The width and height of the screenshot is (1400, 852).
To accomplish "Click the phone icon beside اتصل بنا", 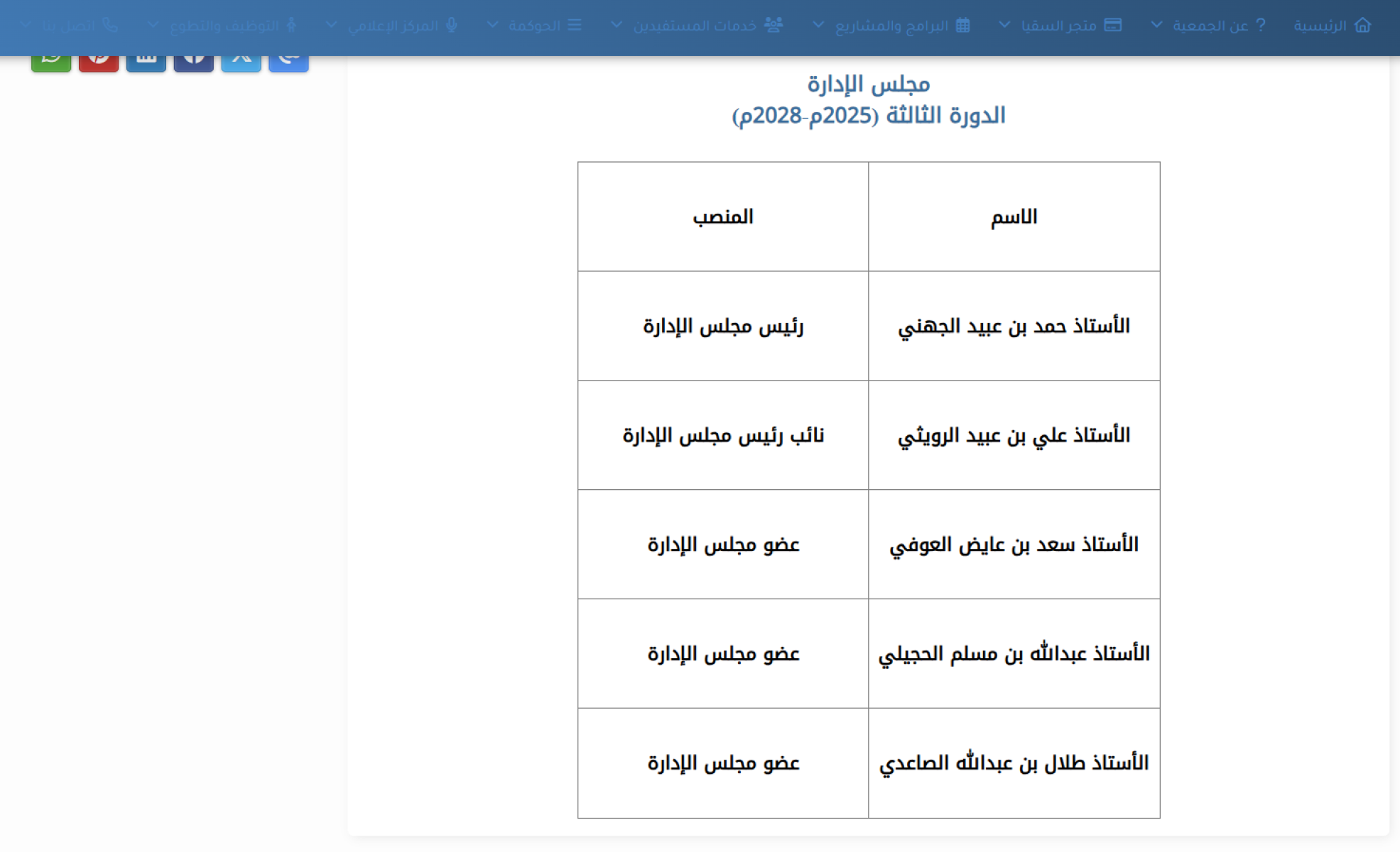I will 109,26.
